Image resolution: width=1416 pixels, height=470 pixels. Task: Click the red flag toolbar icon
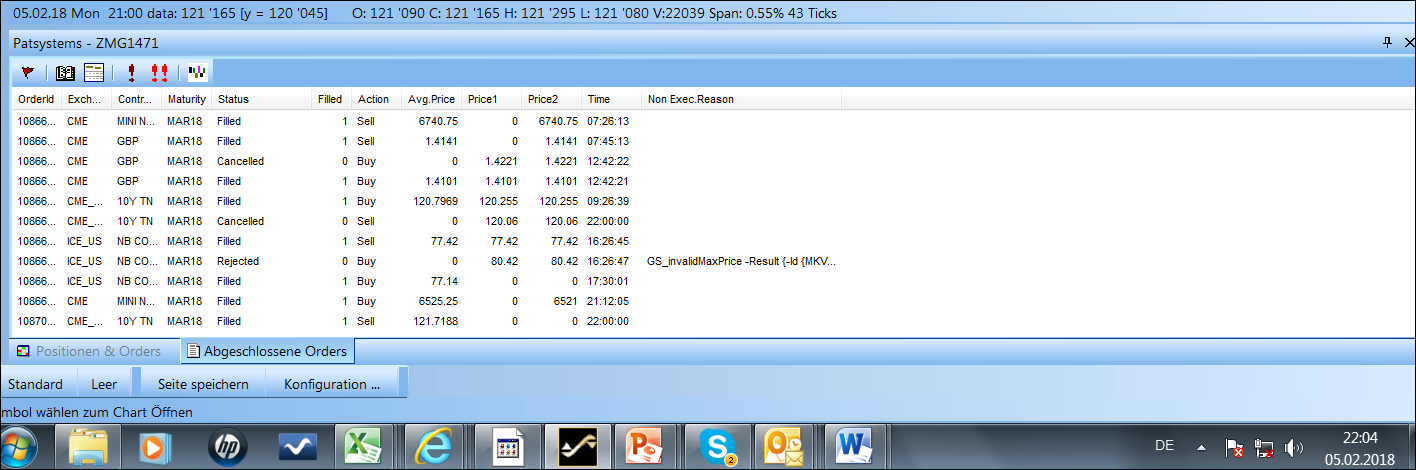coord(28,73)
